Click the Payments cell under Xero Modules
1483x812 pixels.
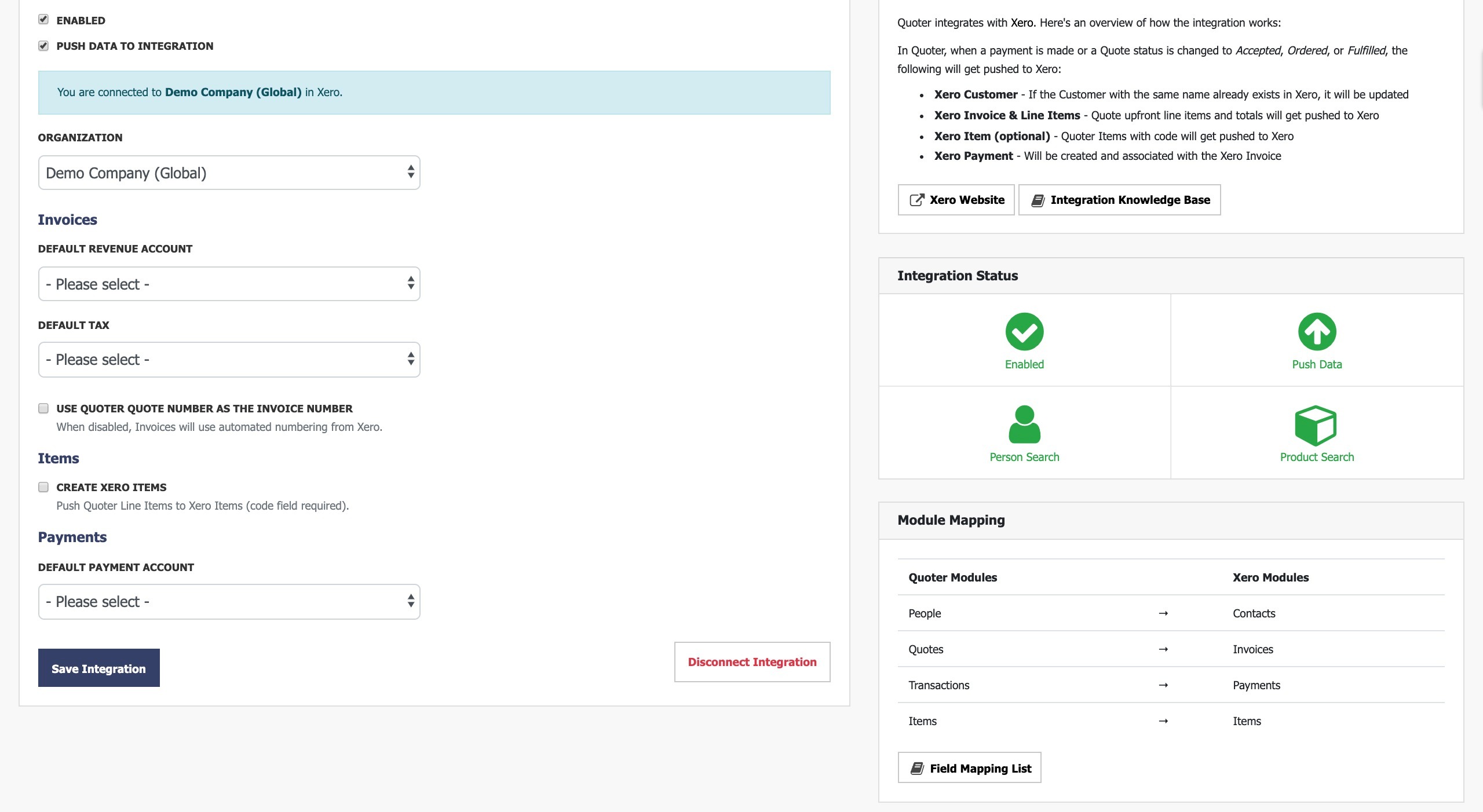(1256, 685)
